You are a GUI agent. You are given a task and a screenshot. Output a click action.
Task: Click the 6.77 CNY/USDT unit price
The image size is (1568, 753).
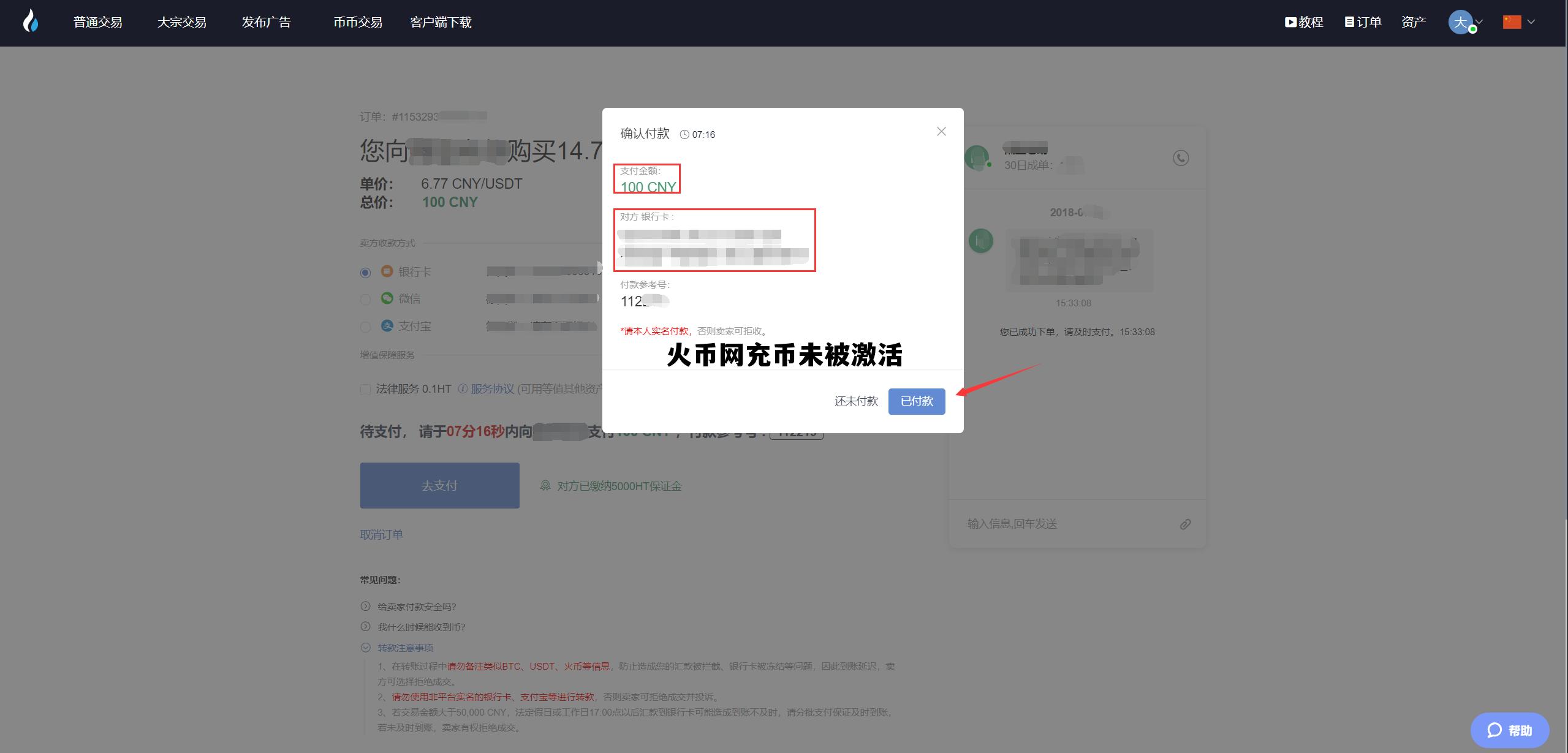coord(471,184)
